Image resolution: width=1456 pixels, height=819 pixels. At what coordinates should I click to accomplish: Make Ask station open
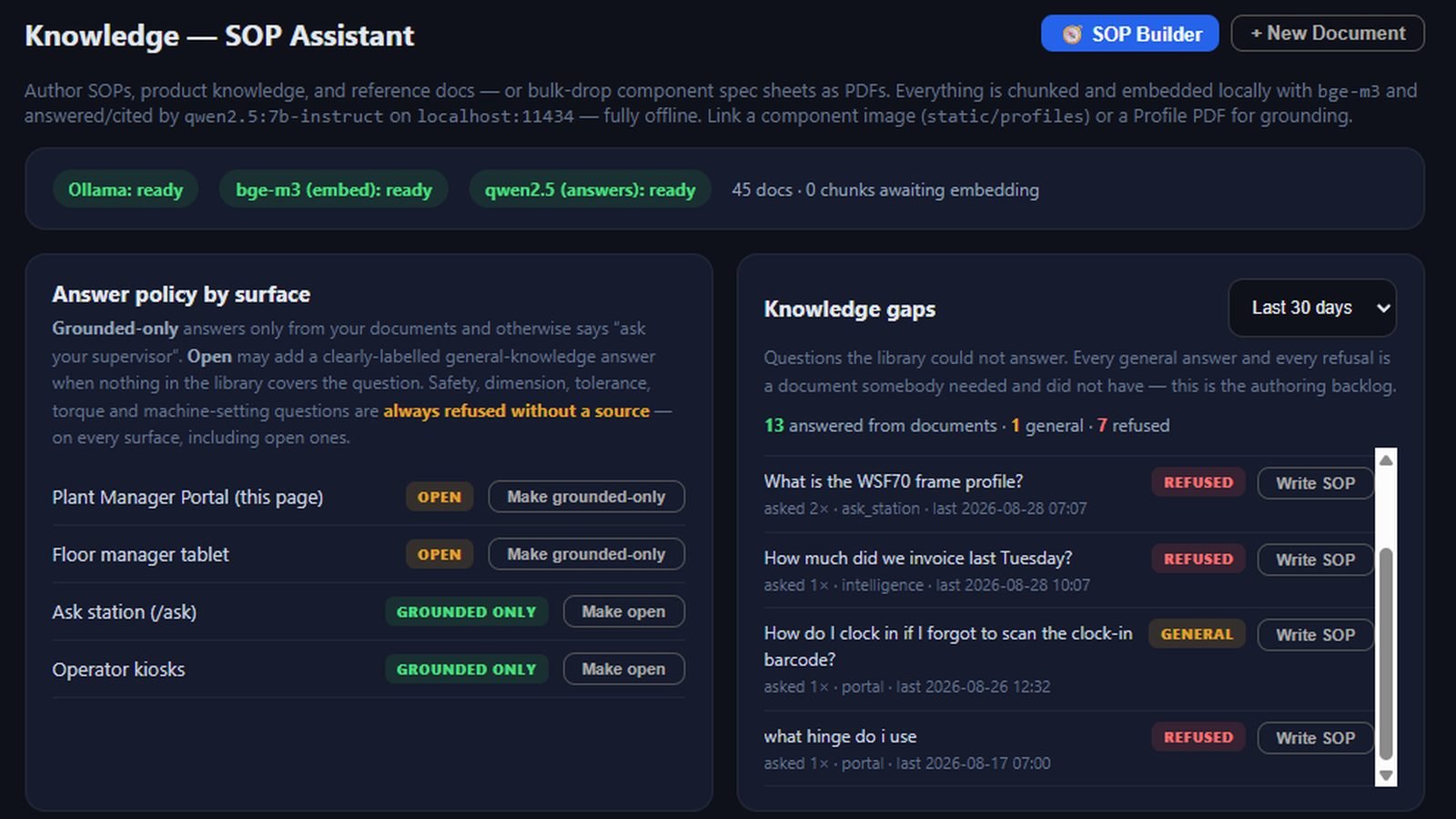(623, 612)
